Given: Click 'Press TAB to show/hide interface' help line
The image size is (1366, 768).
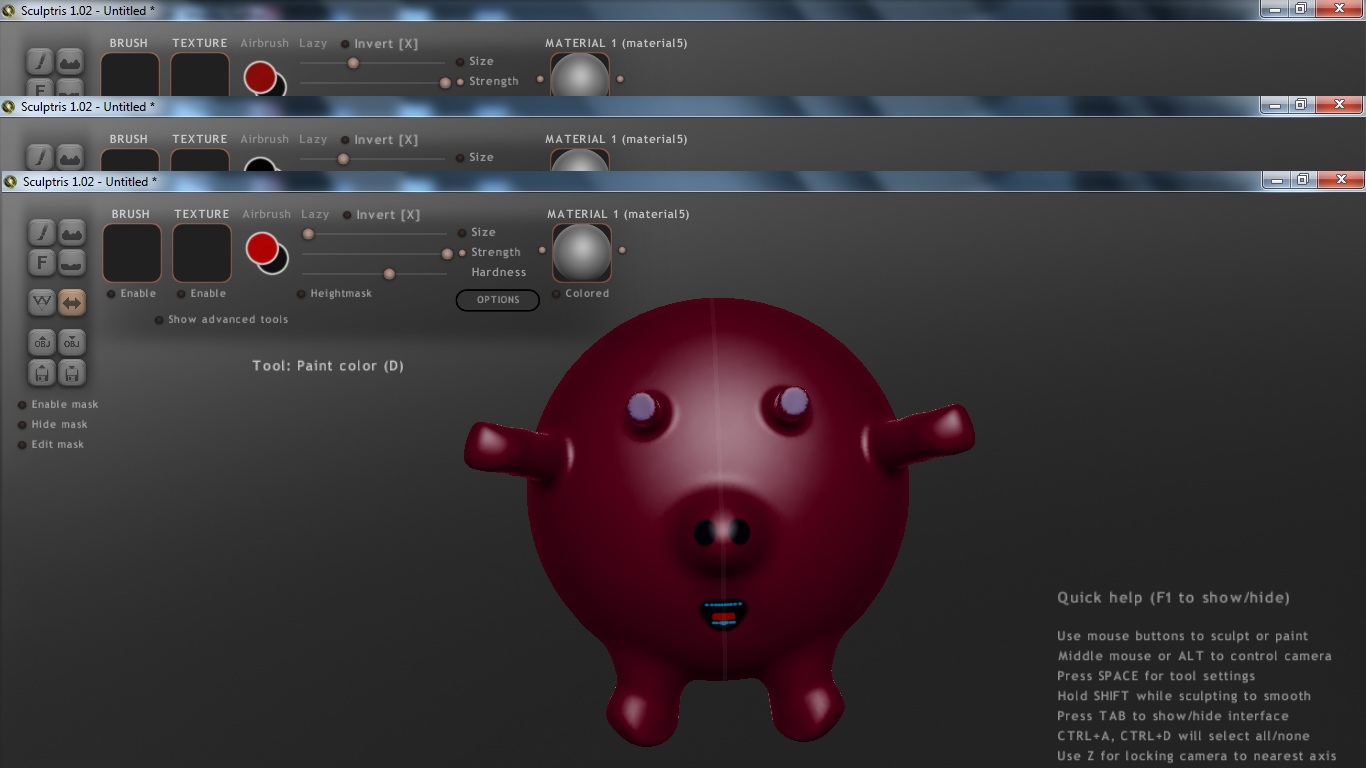Looking at the screenshot, I should 1173,716.
